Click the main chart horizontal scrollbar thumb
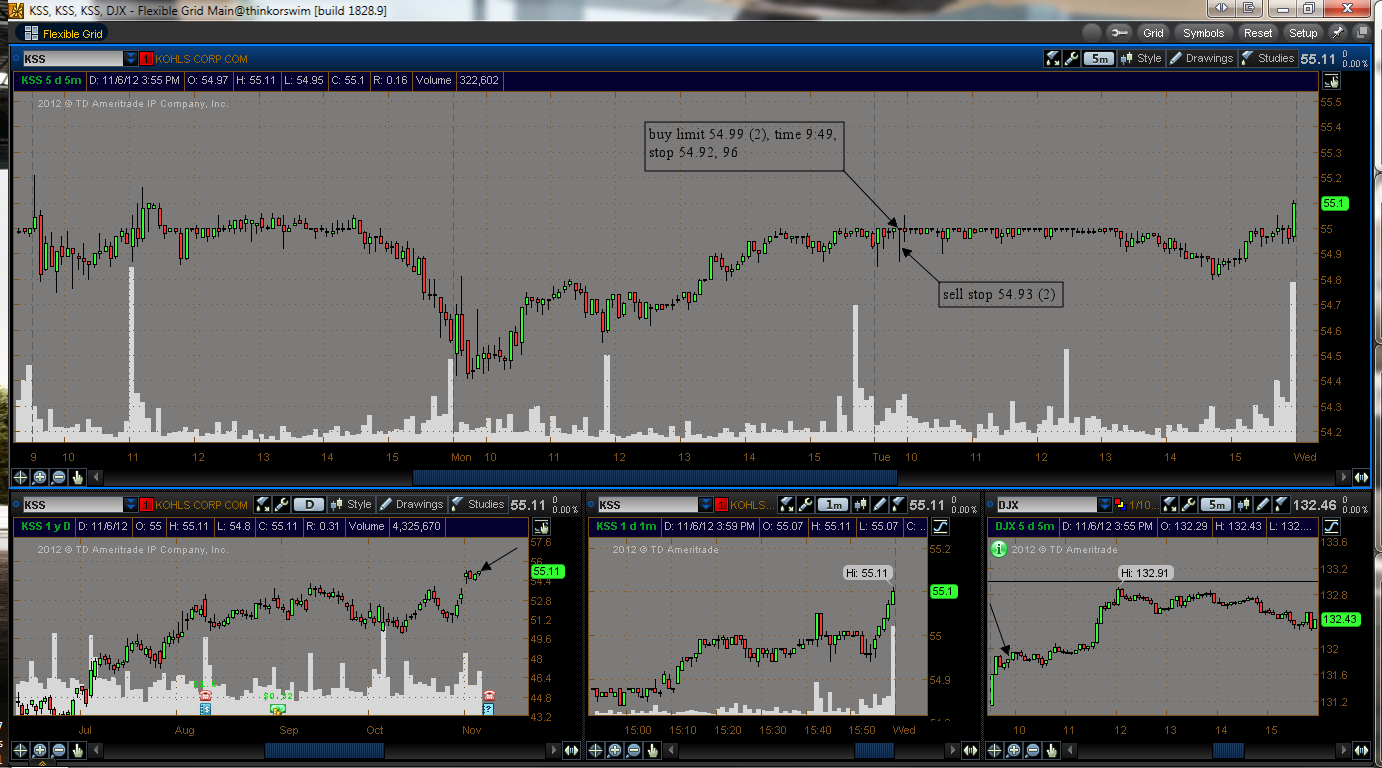This screenshot has width=1382, height=768. click(657, 477)
